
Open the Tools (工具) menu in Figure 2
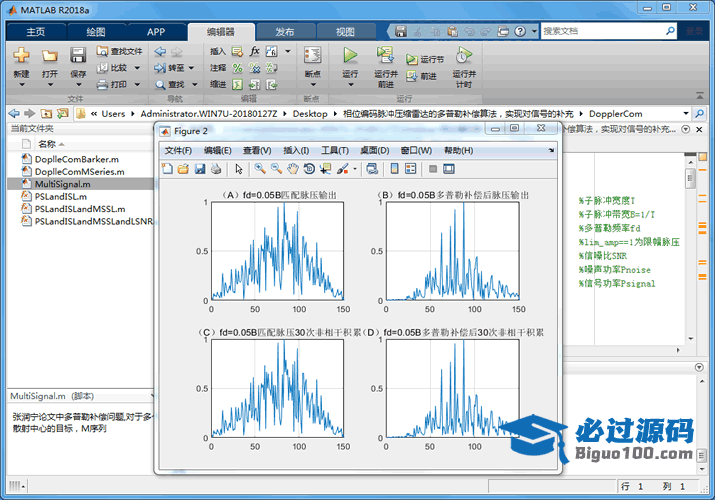click(x=334, y=150)
